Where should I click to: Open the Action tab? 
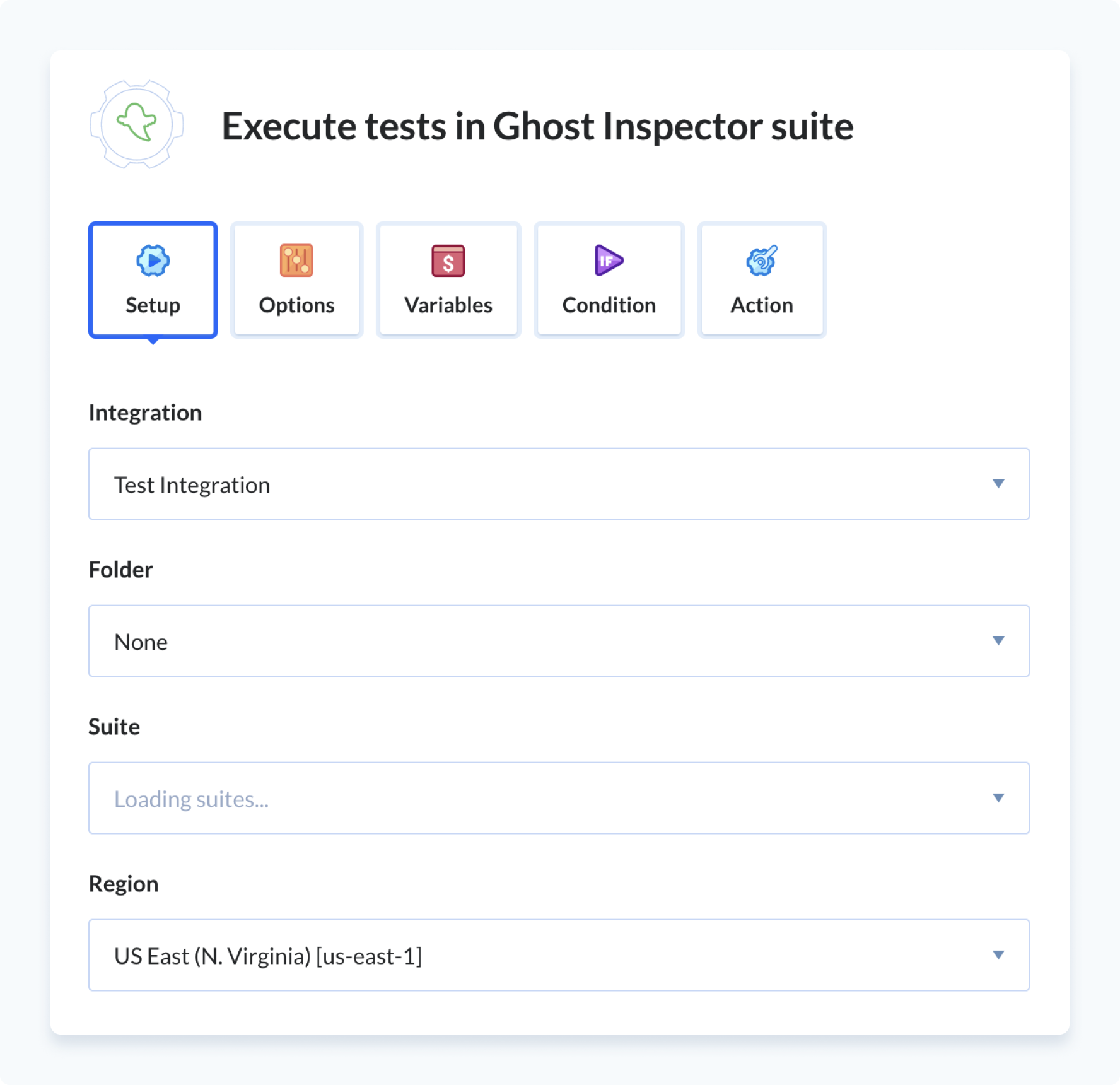(762, 279)
